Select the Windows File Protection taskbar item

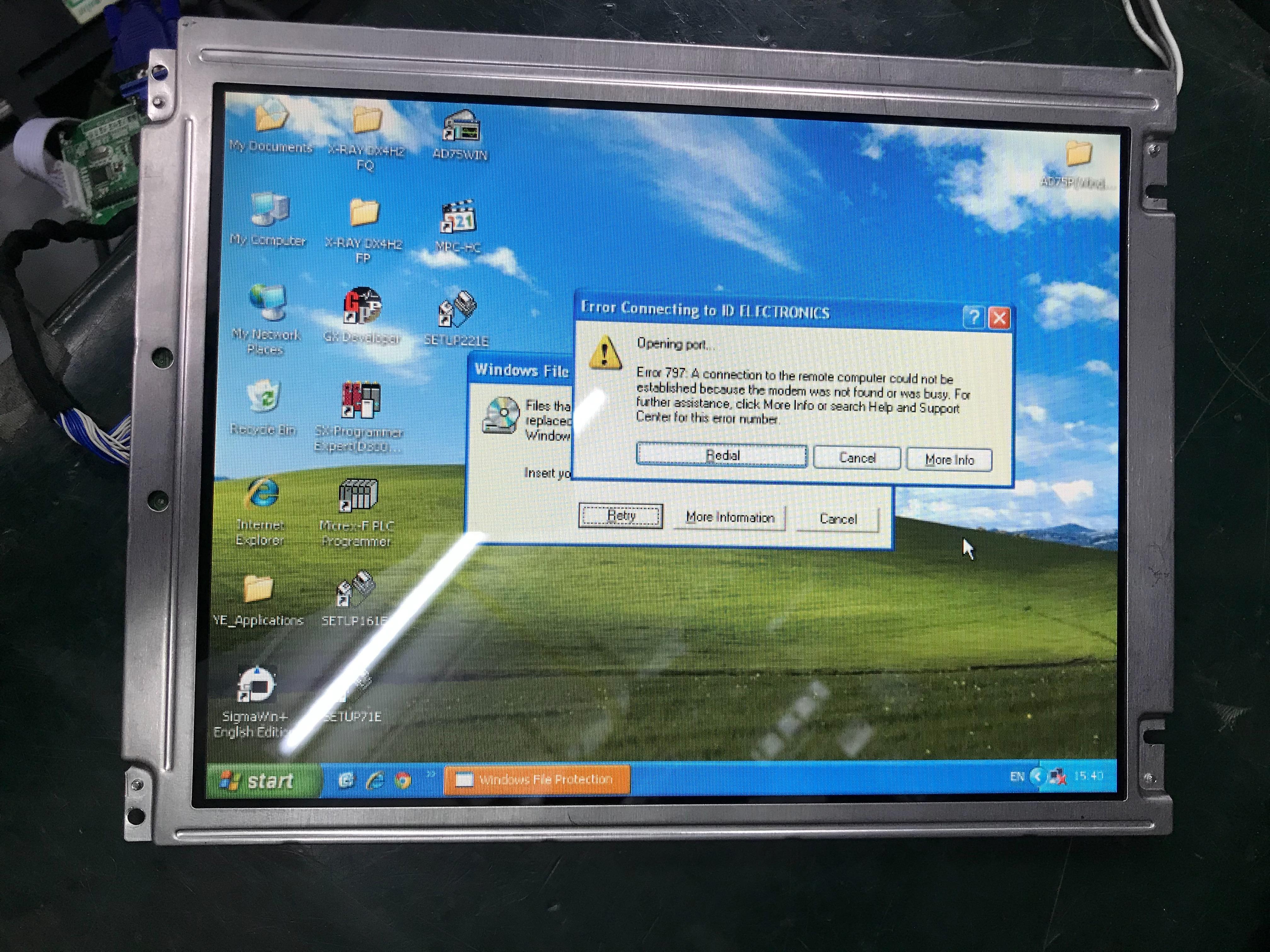pos(537,779)
